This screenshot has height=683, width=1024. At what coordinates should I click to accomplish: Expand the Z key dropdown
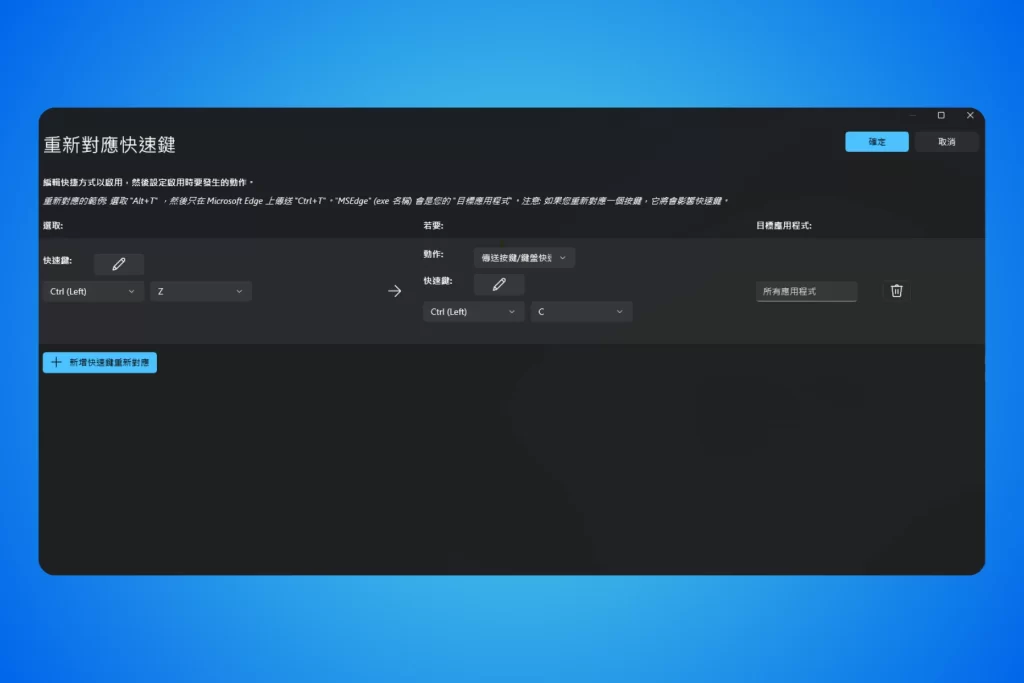pos(200,291)
